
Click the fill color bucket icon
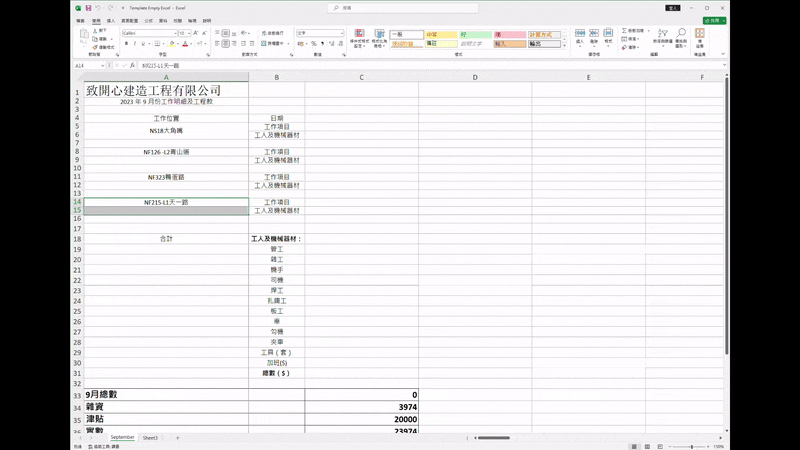click(172, 44)
